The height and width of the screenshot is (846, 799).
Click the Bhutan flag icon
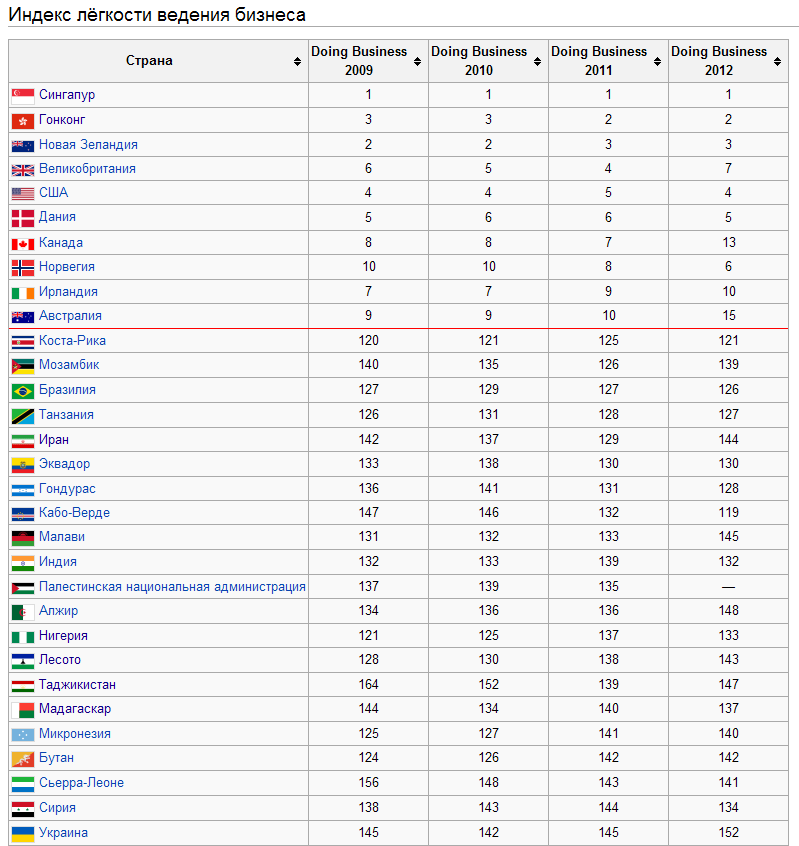coord(23,759)
